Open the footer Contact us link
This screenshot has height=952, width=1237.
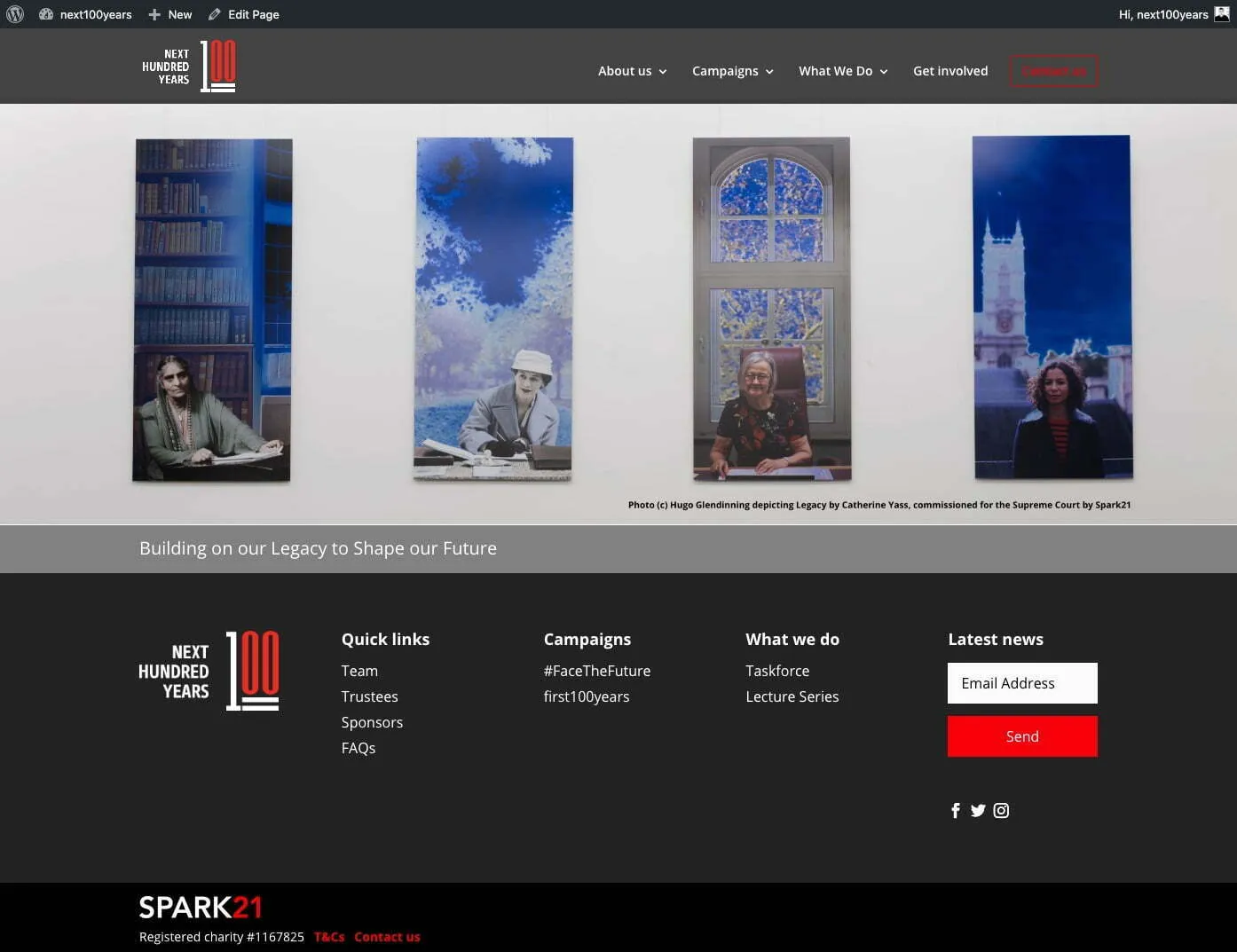tap(387, 937)
